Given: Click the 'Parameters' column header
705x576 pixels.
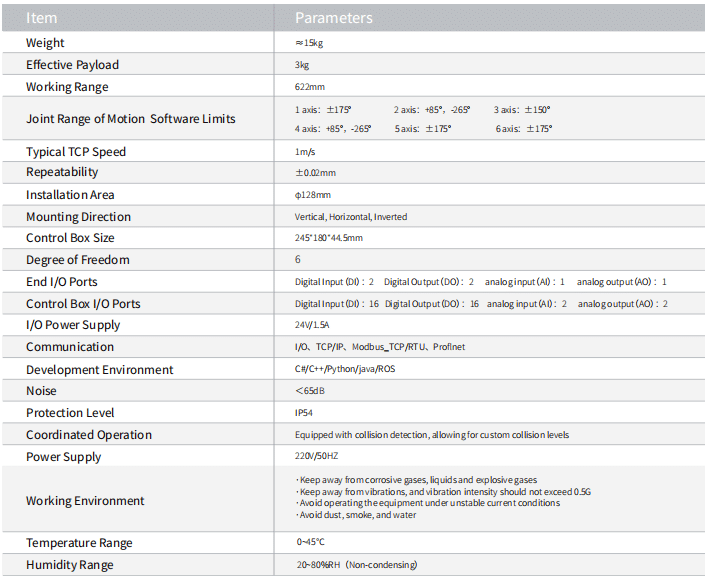Looking at the screenshot, I should tap(333, 17).
